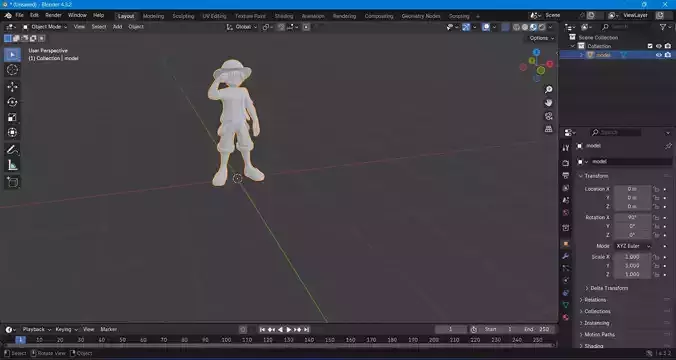
Task: Switch to the Sculpting workspace tab
Action: tap(184, 16)
